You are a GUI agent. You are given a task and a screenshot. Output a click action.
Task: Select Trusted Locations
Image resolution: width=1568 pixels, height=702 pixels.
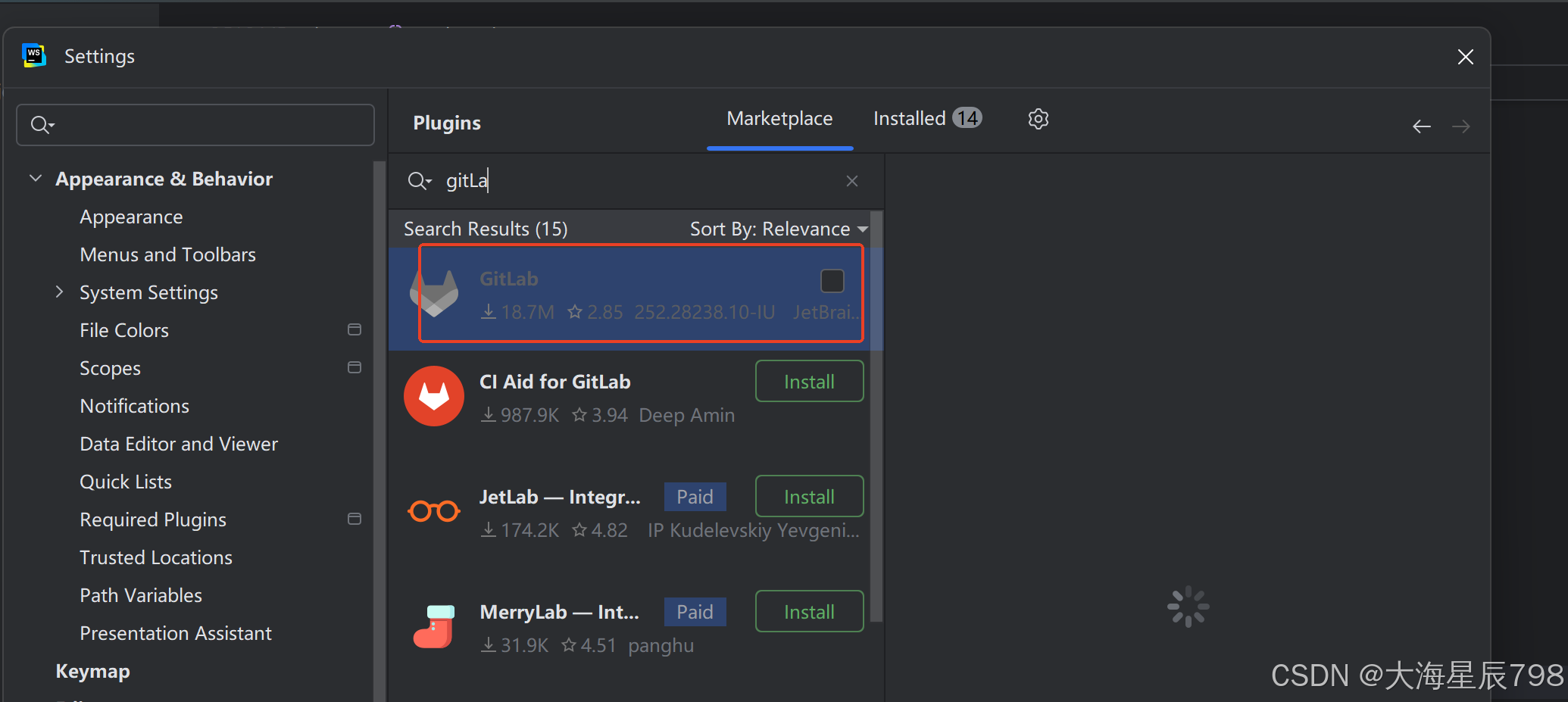pos(156,557)
